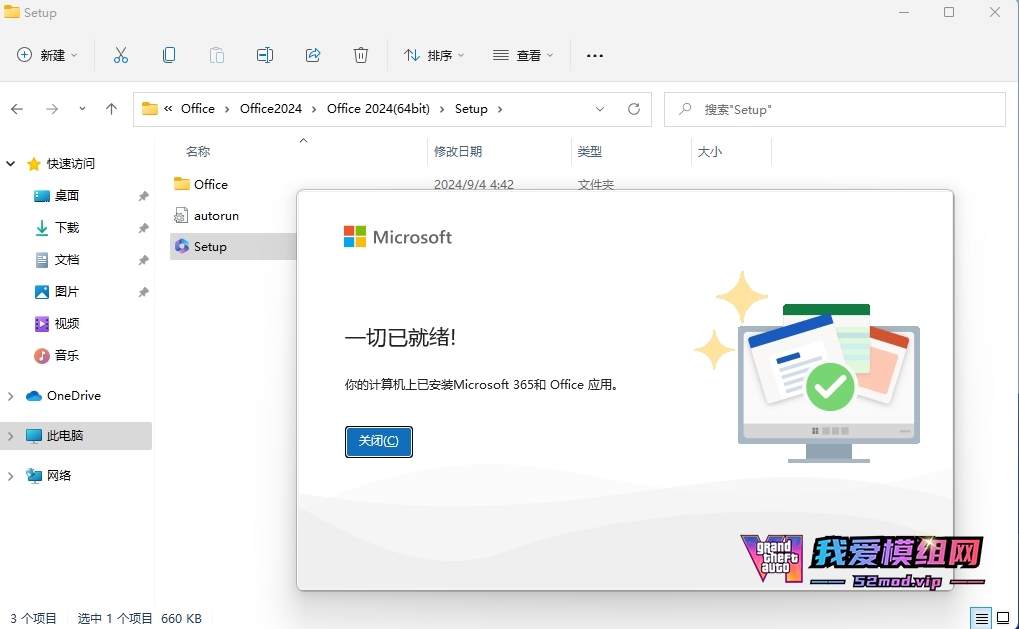Open recent locations dropdown arrow
Image resolution: width=1019 pixels, height=629 pixels.
coord(83,109)
